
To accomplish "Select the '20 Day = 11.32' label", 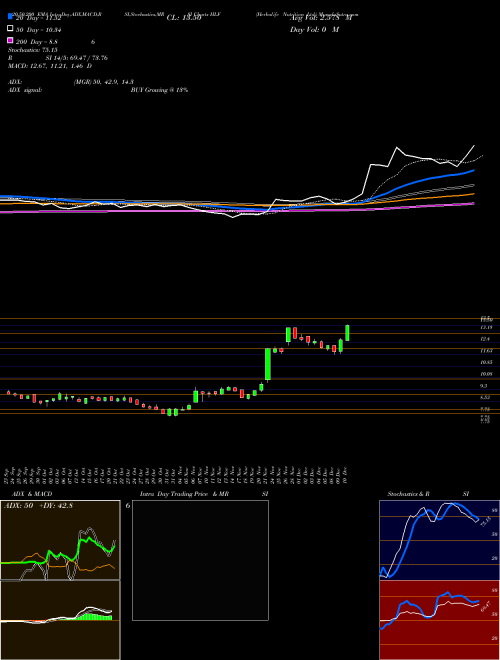I will coord(39,18).
